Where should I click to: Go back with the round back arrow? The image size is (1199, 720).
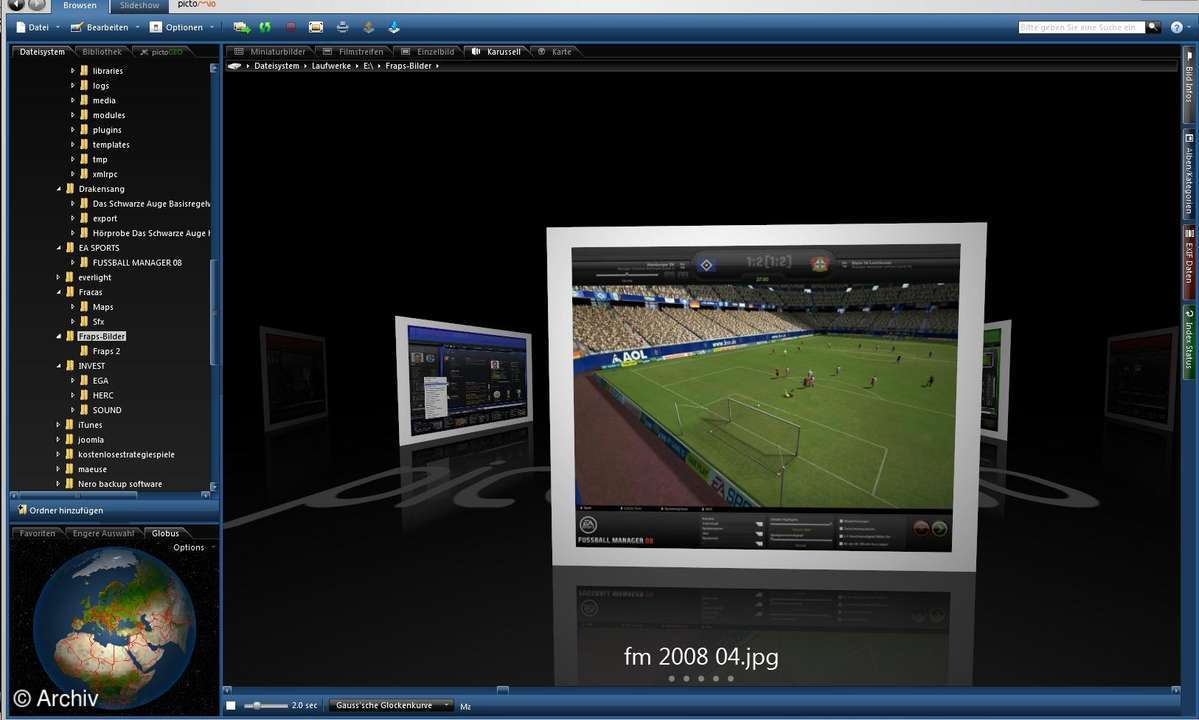(x=16, y=5)
